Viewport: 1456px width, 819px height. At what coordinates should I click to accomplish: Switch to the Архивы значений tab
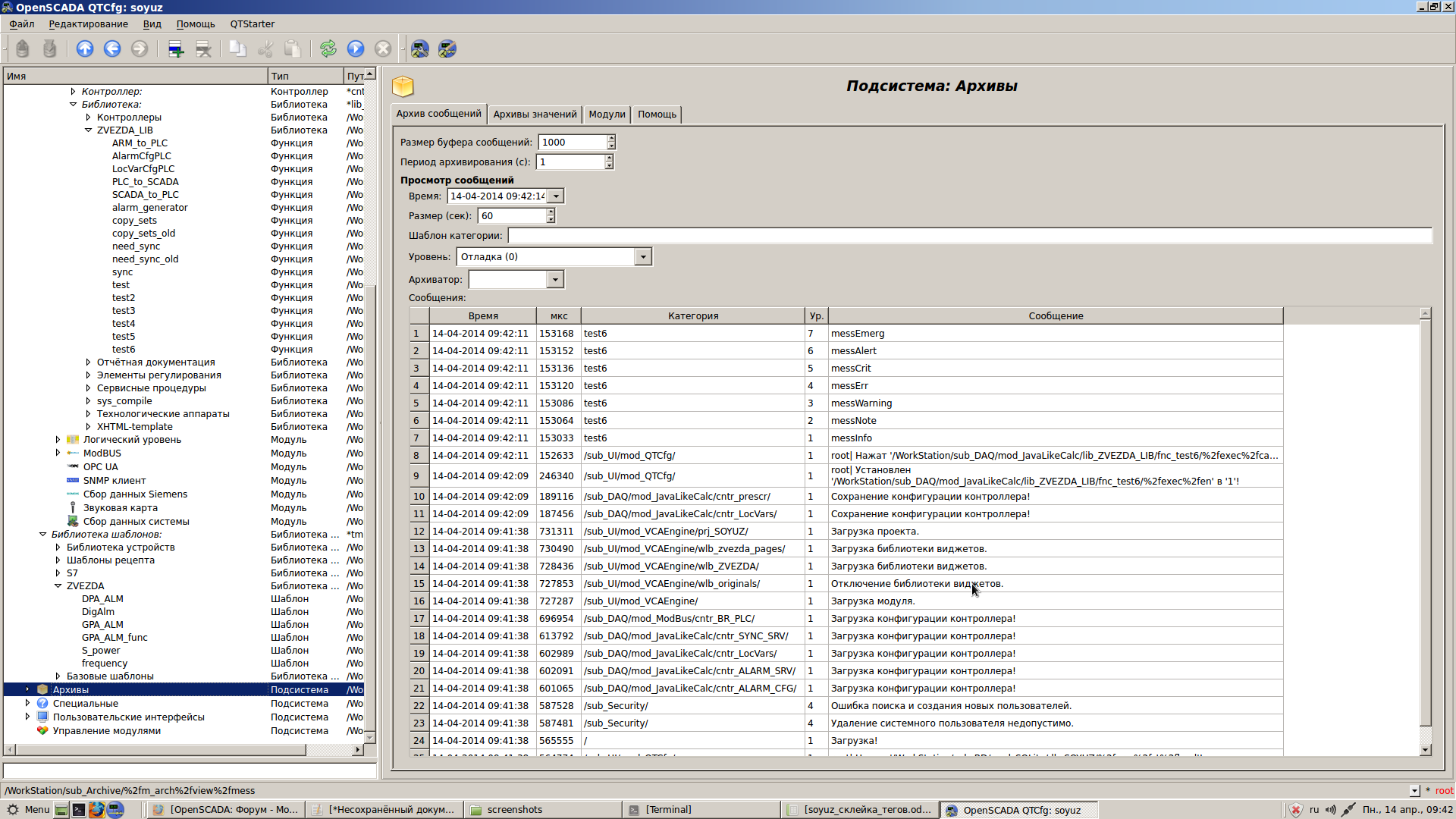click(x=535, y=115)
